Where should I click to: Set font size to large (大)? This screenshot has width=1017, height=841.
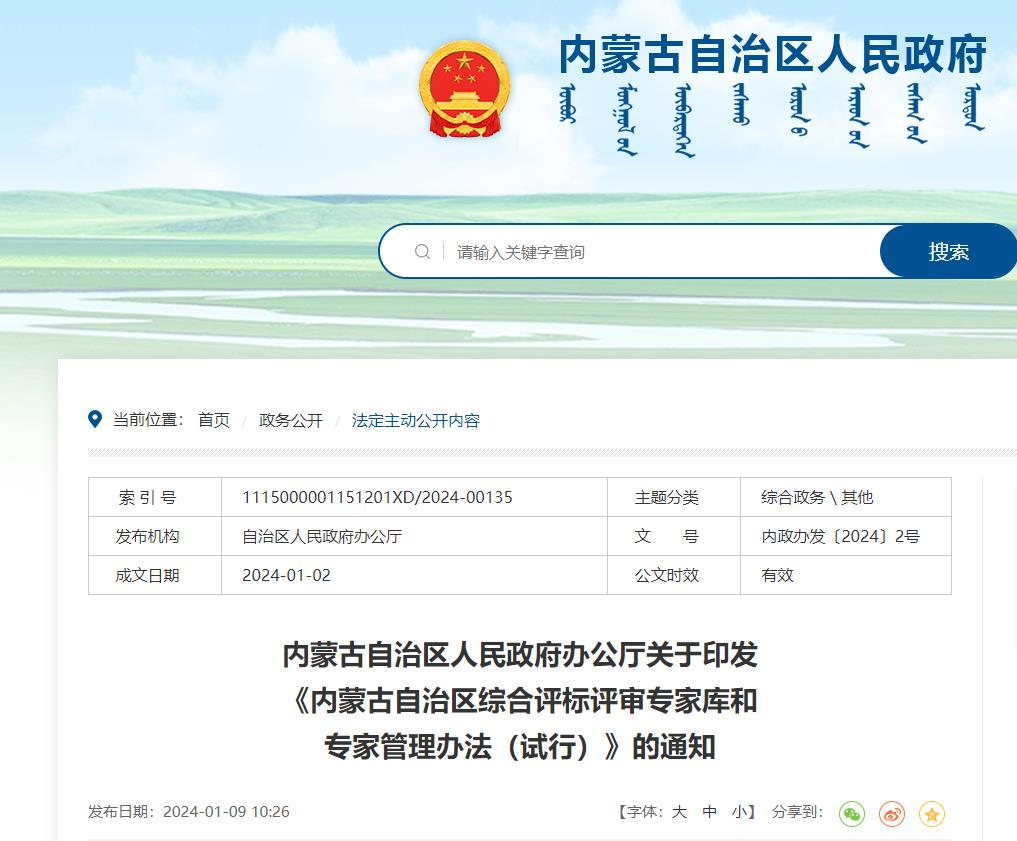pos(679,812)
